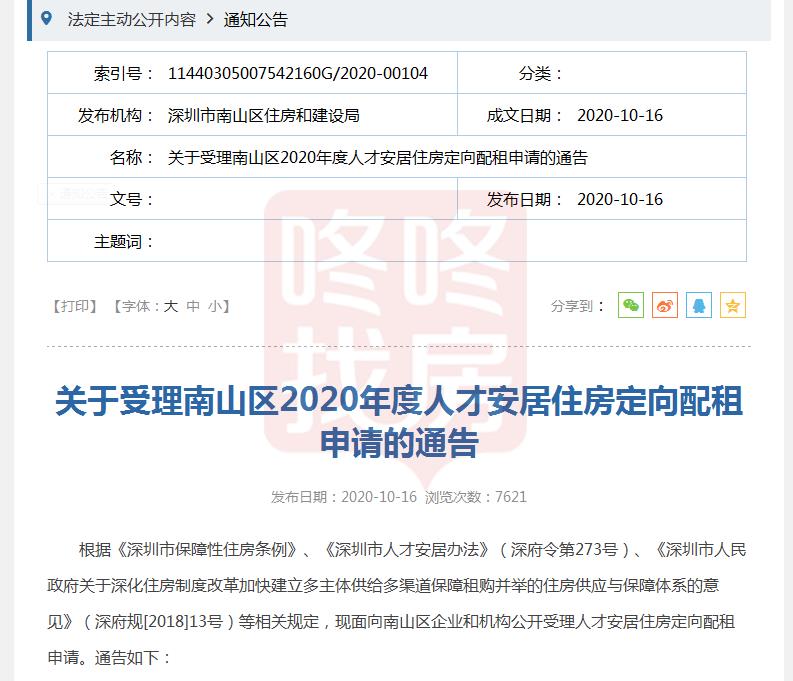Open 通知公告 breadcrumb link
This screenshot has height=681, width=793.
pyautogui.click(x=255, y=20)
